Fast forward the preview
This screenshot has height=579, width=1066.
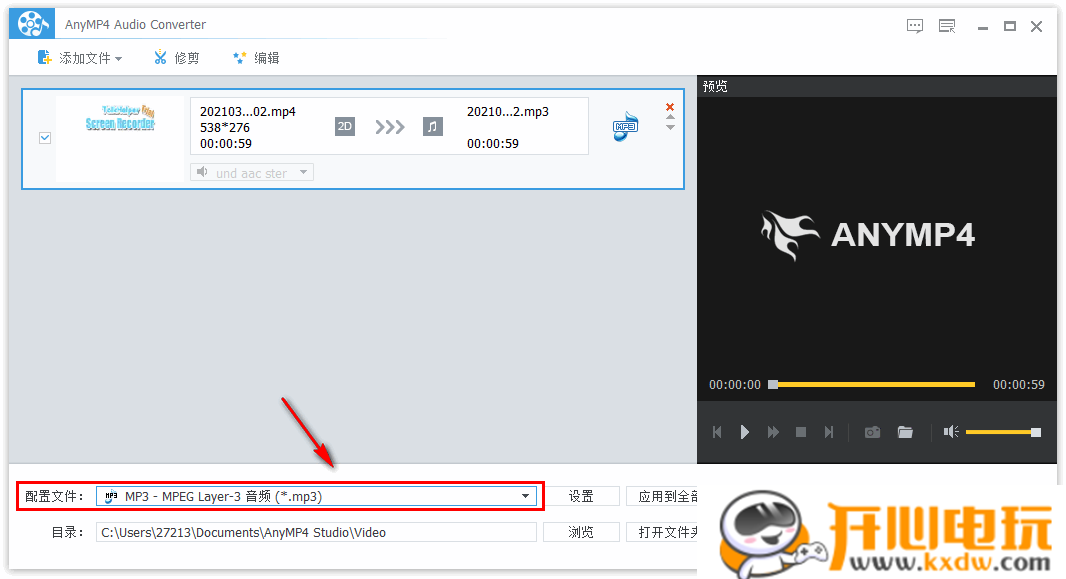(773, 432)
